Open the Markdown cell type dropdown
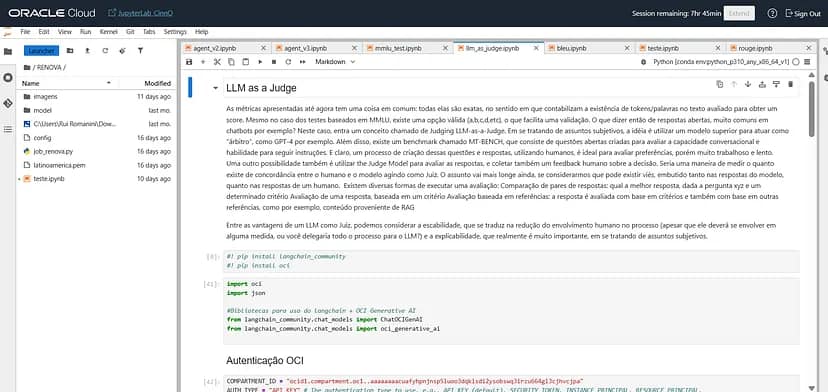 click(335, 62)
